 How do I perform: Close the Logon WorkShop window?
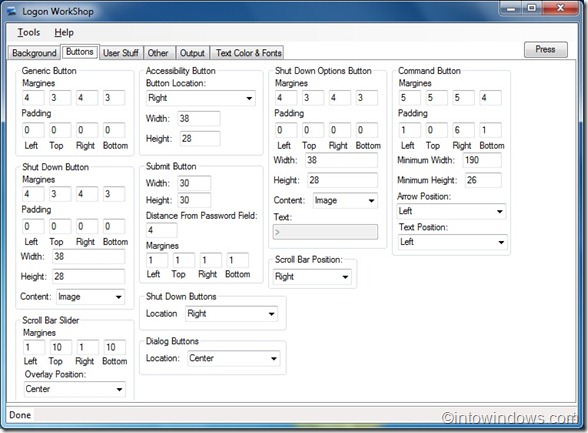tap(560, 8)
